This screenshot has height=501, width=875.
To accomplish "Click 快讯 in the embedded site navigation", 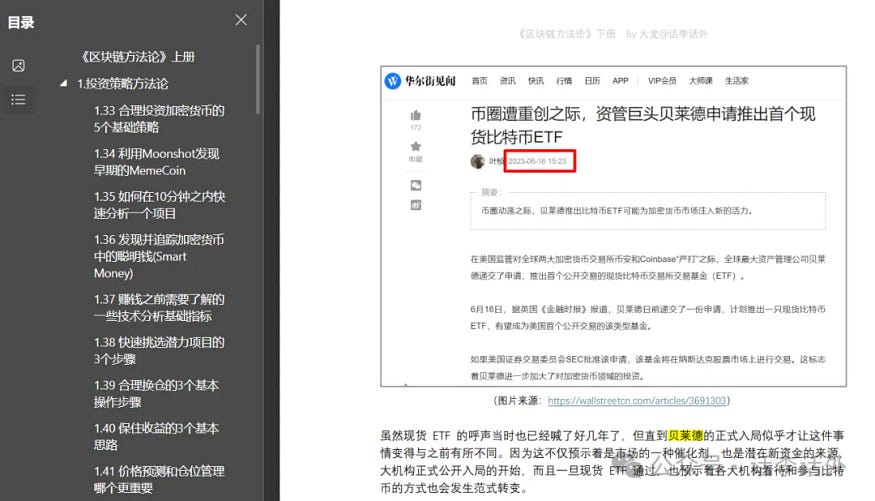I will (536, 81).
